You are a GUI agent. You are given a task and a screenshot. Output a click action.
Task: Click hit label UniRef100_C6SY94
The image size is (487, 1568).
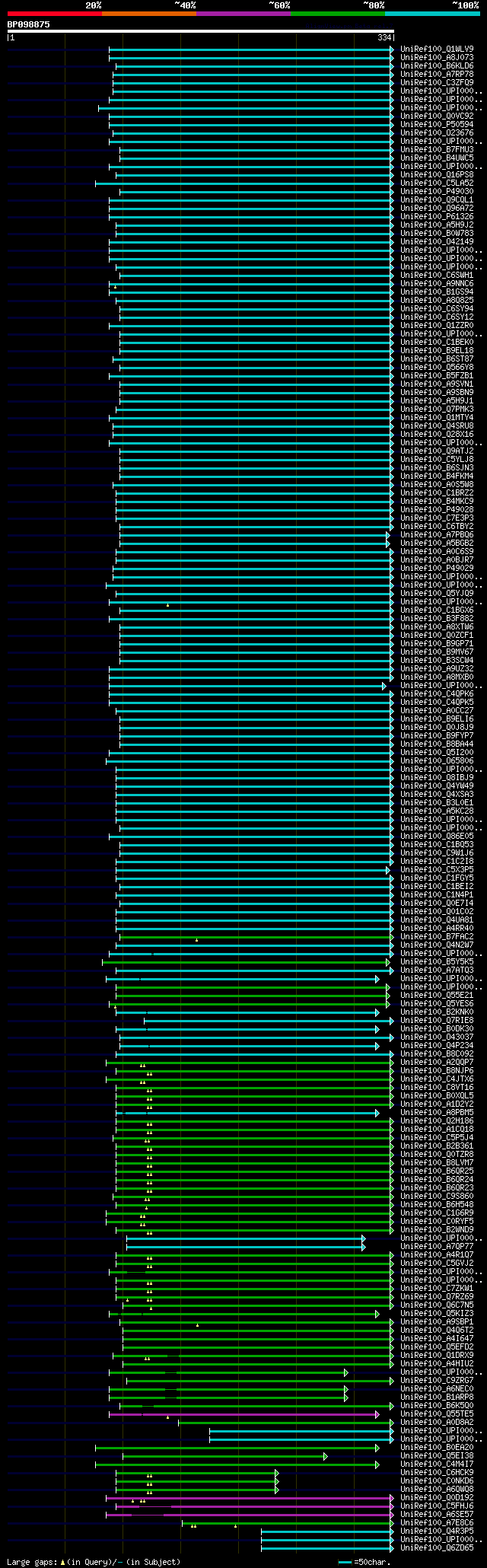coord(437,308)
